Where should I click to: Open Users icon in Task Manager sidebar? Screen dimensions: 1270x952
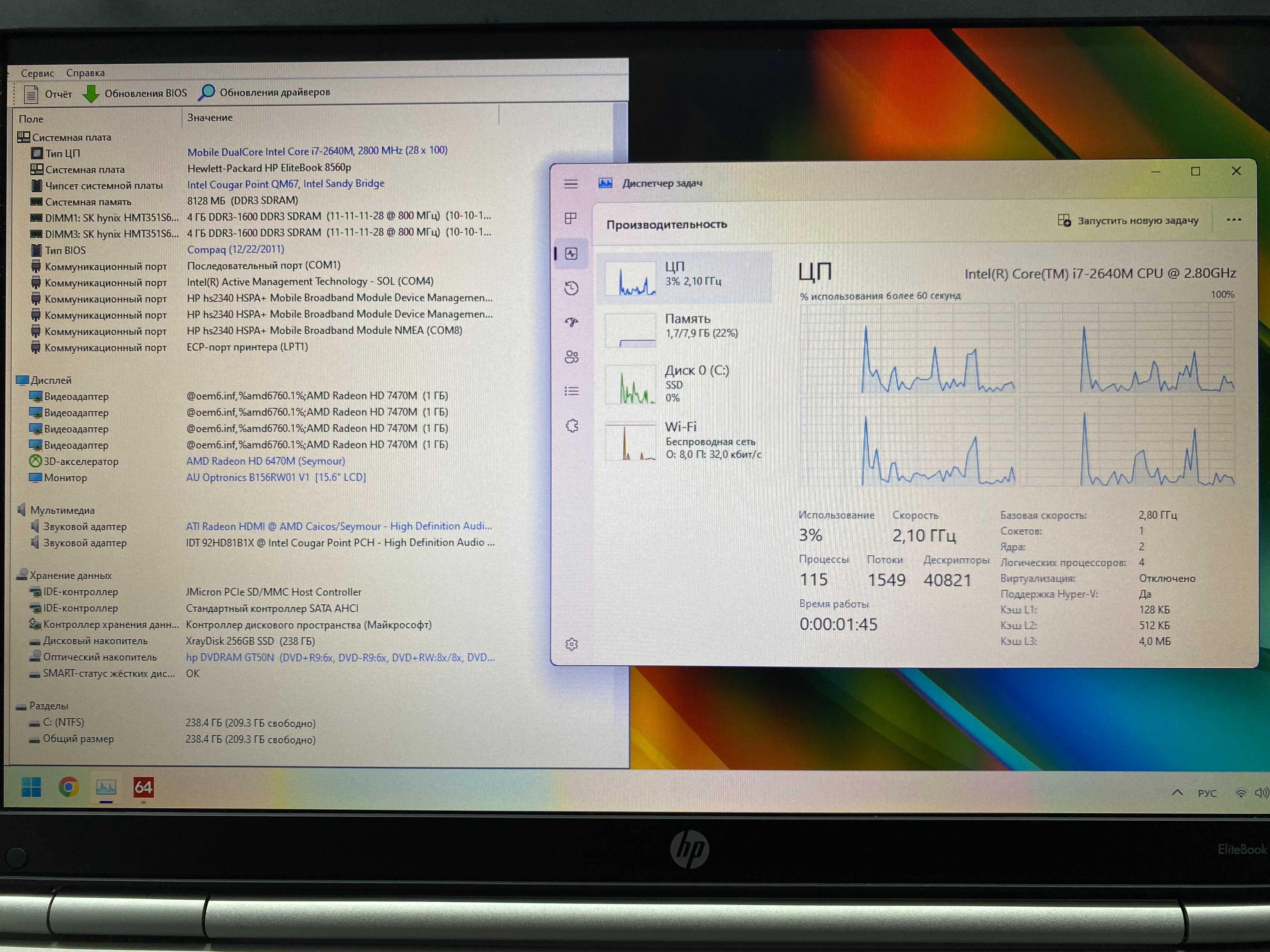pos(572,357)
